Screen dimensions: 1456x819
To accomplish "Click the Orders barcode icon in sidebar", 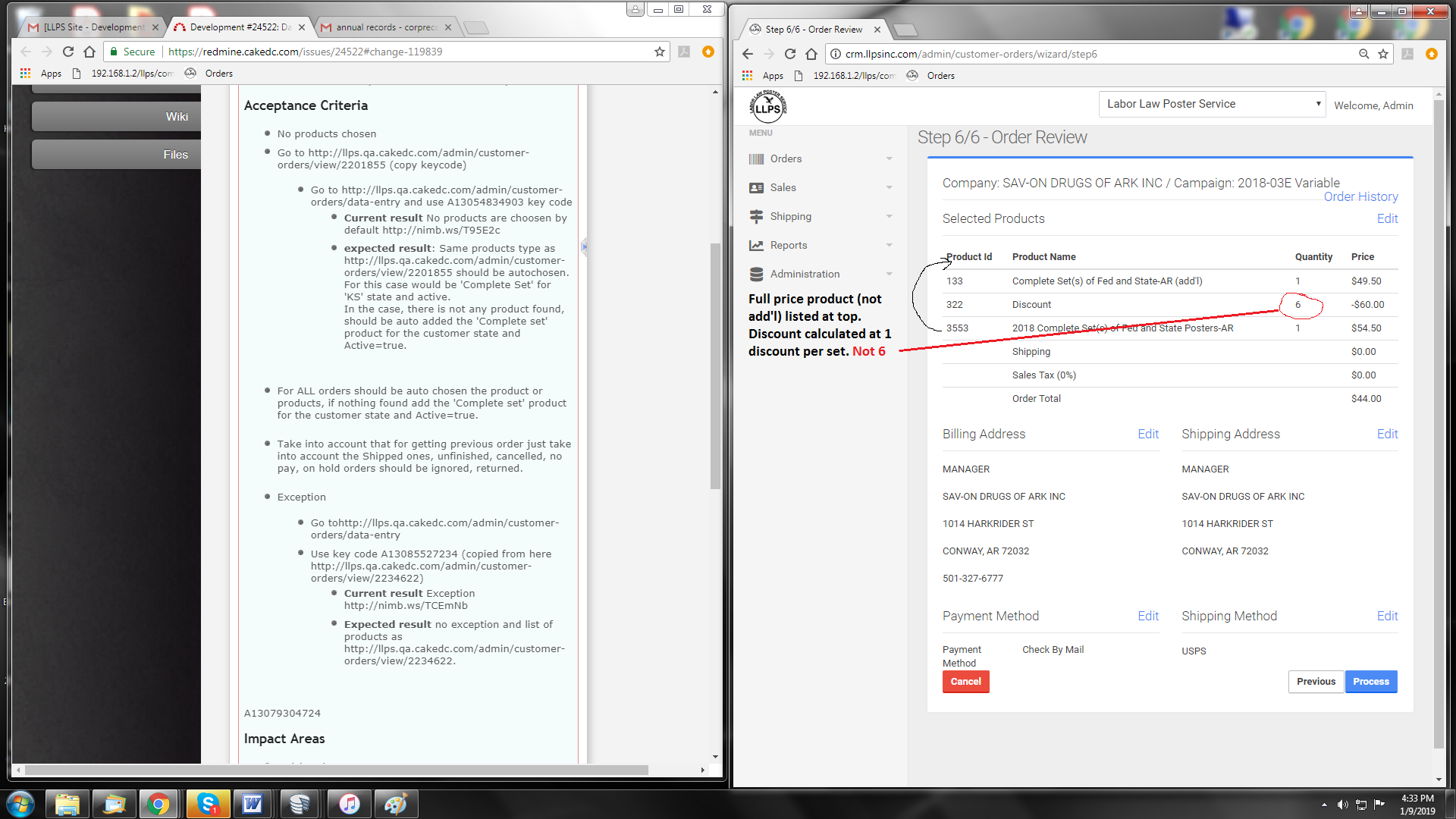I will 756,158.
